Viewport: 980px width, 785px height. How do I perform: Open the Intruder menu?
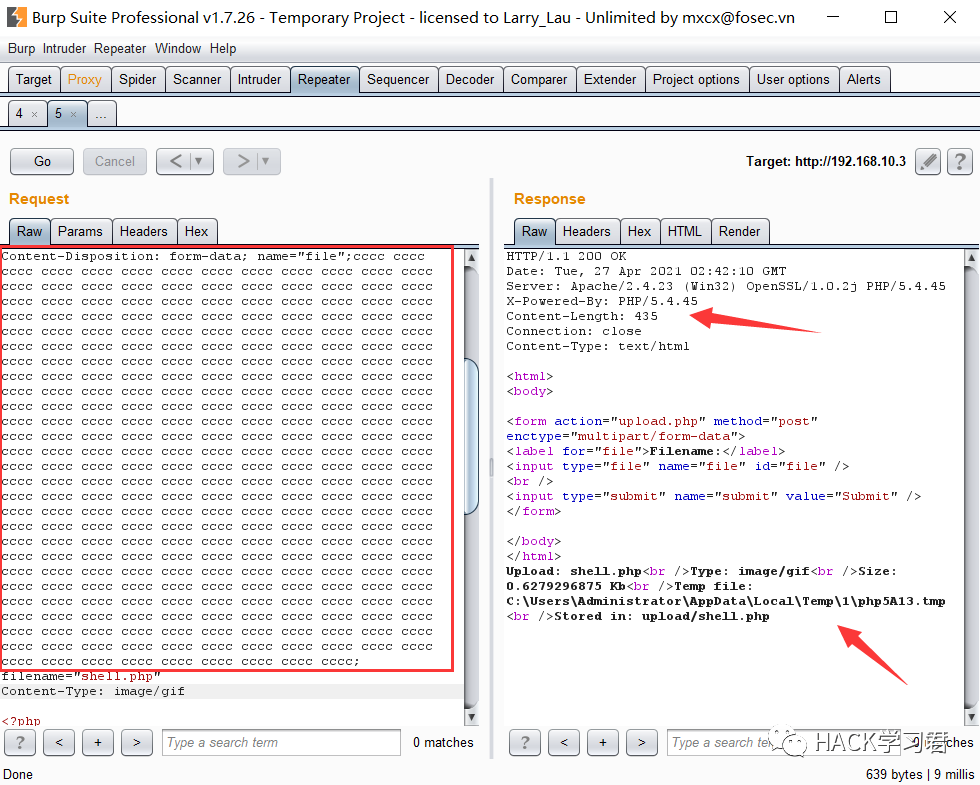64,49
